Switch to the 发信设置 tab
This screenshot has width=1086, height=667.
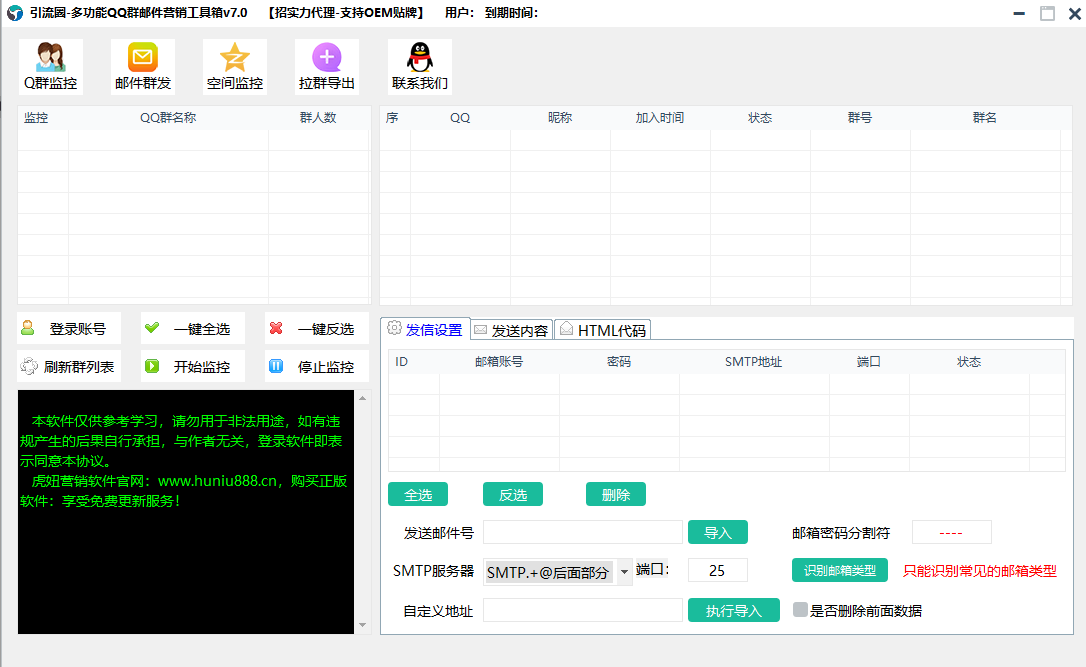pos(425,330)
